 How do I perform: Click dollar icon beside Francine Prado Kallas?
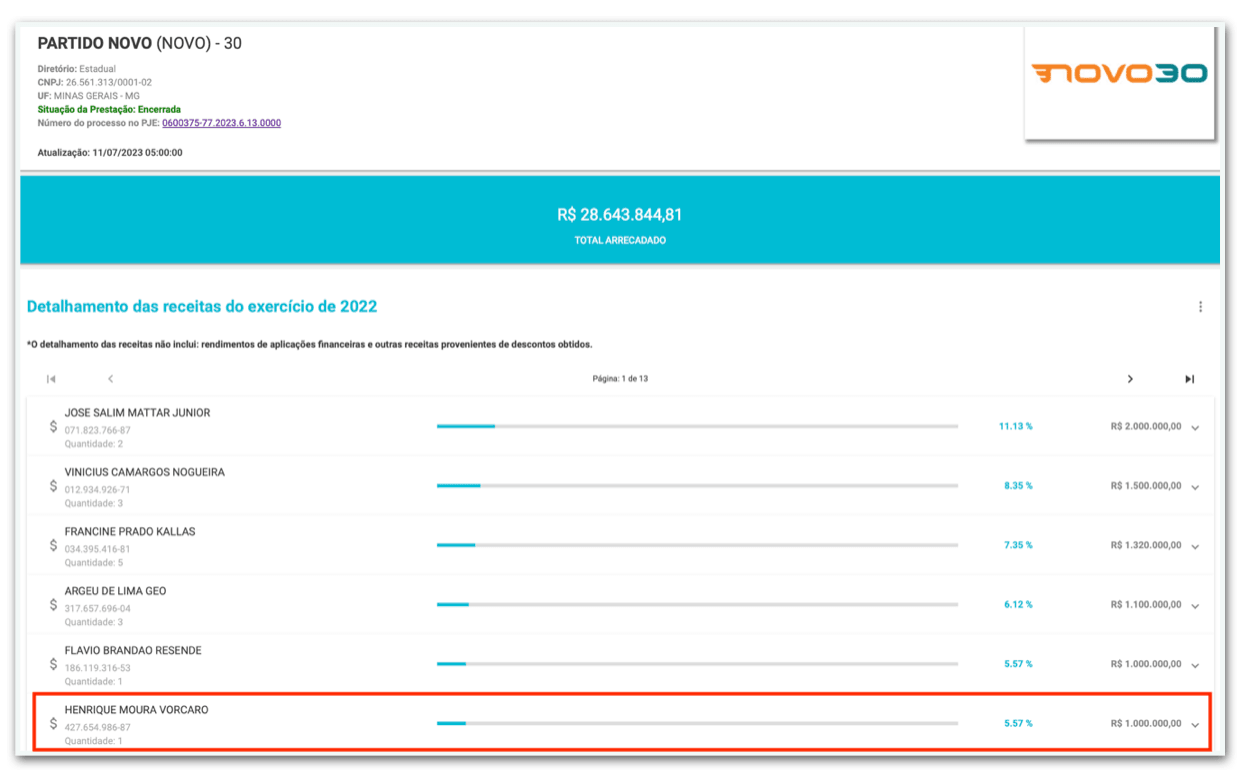(x=53, y=545)
